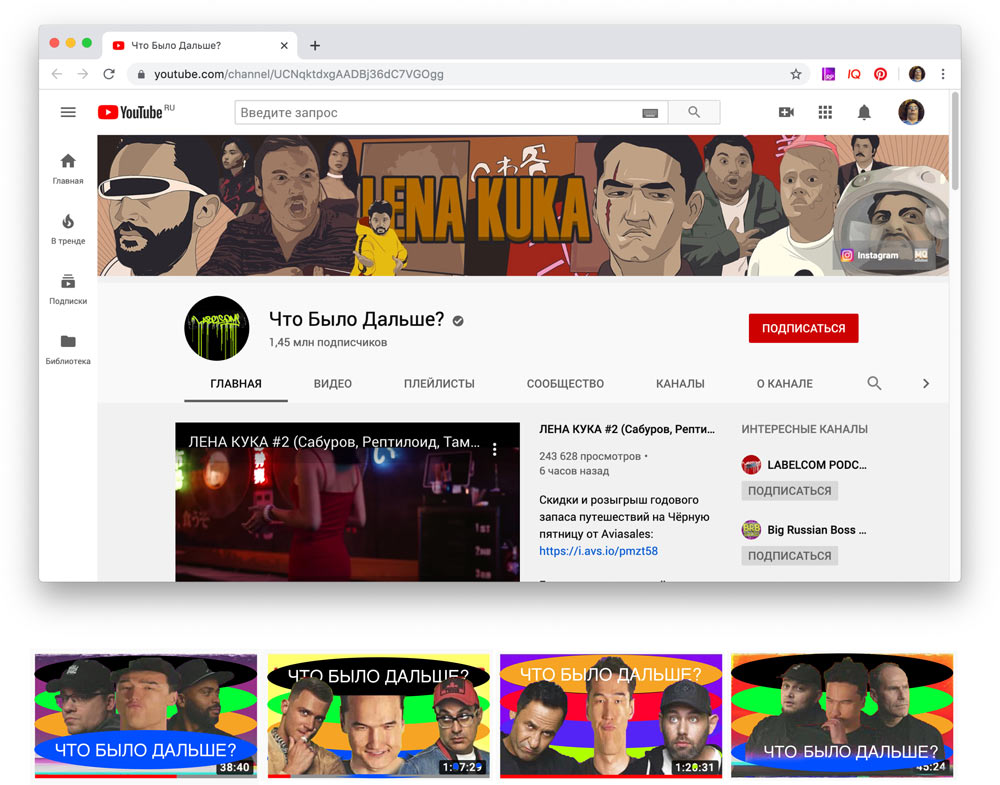Open the i.avs.io link in description
Image resolution: width=1000 pixels, height=785 pixels.
[x=598, y=551]
